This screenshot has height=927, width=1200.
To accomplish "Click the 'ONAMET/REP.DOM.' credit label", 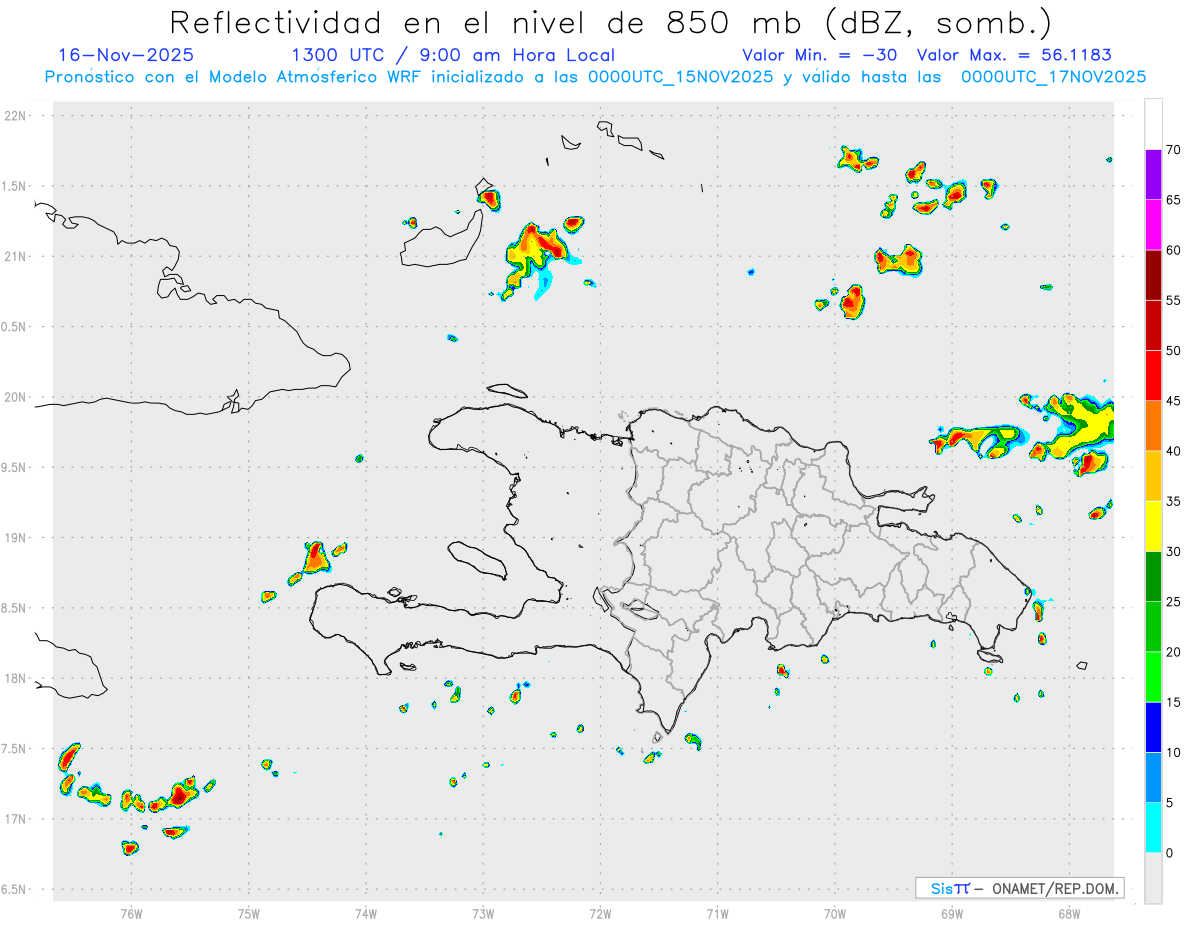I will click(1055, 888).
